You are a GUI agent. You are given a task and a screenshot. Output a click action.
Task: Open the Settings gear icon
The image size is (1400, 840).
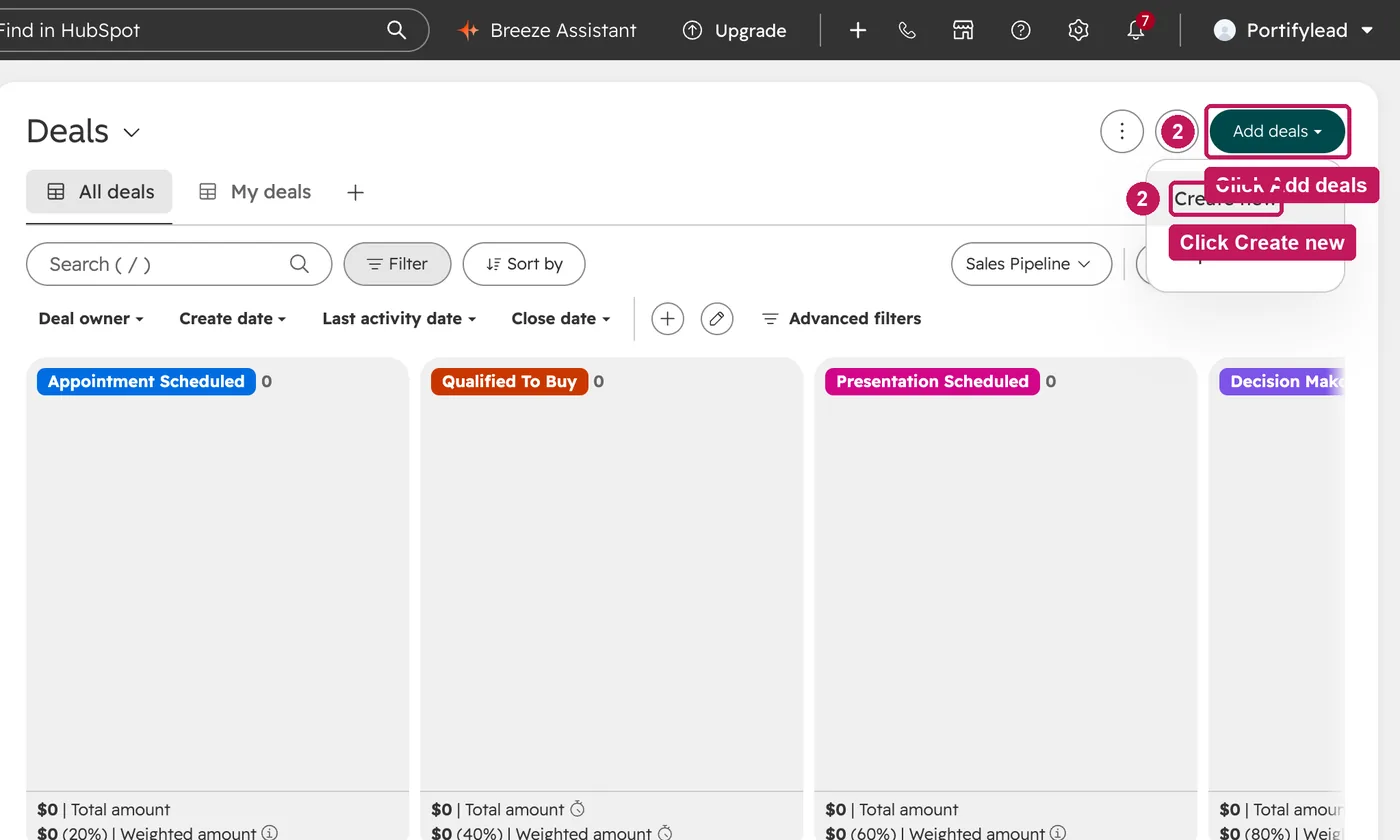point(1078,30)
